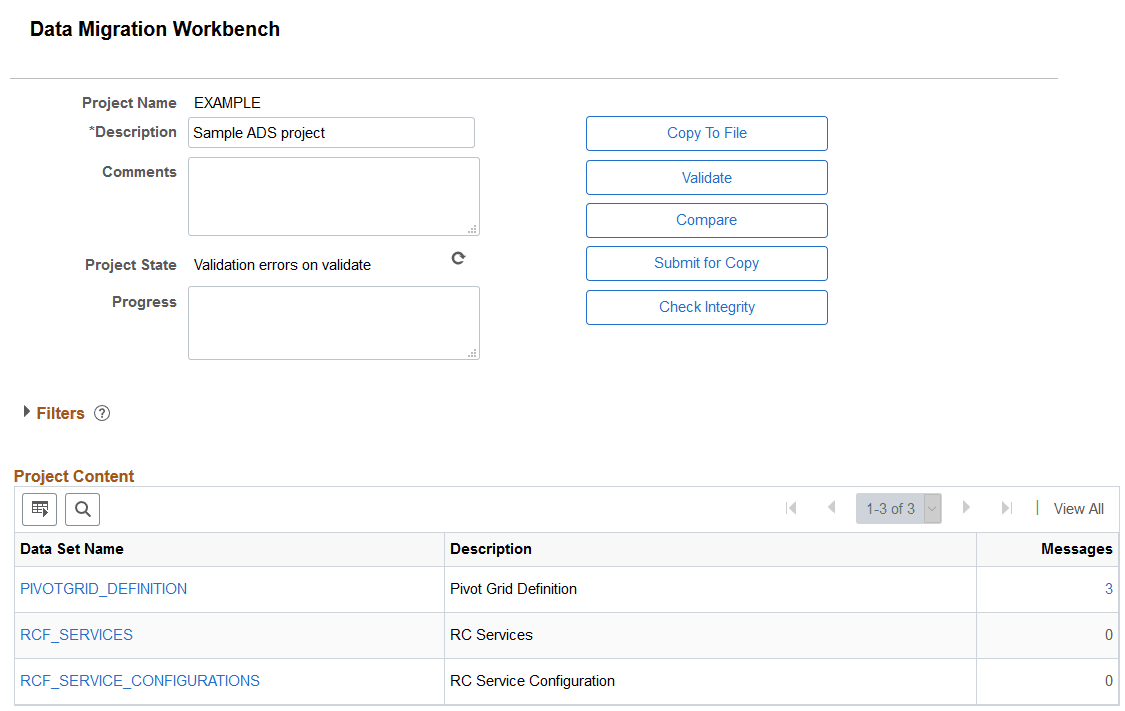Select the First Page arrow icon
The height and width of the screenshot is (711, 1125).
click(x=791, y=508)
